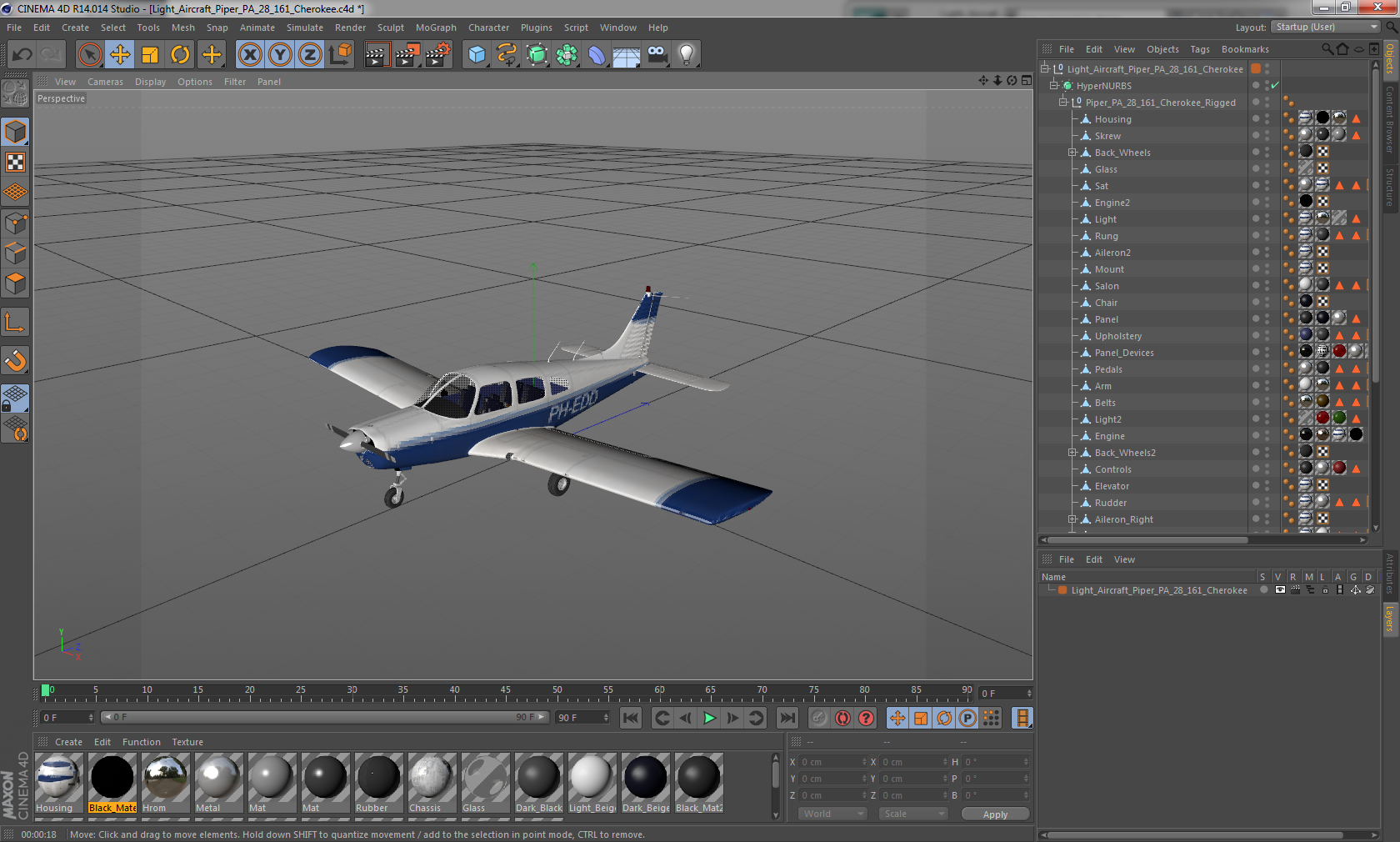
Task: Open the viewport Cameras menu
Action: pyautogui.click(x=105, y=82)
